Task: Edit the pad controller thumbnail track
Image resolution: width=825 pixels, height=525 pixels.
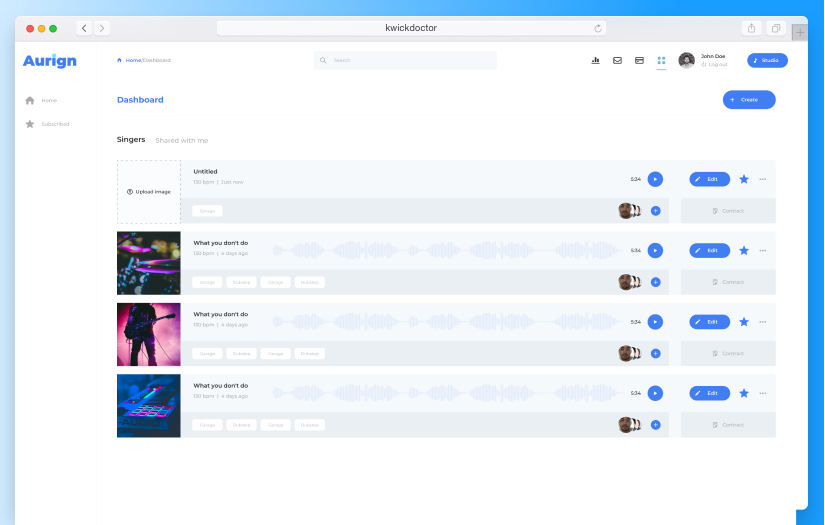Action: [x=710, y=393]
